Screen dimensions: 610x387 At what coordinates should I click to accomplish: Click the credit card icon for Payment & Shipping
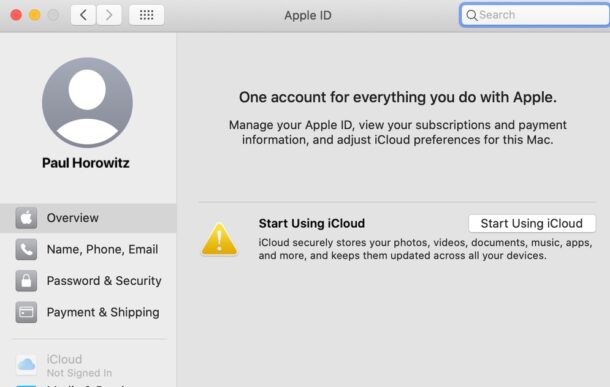26,312
